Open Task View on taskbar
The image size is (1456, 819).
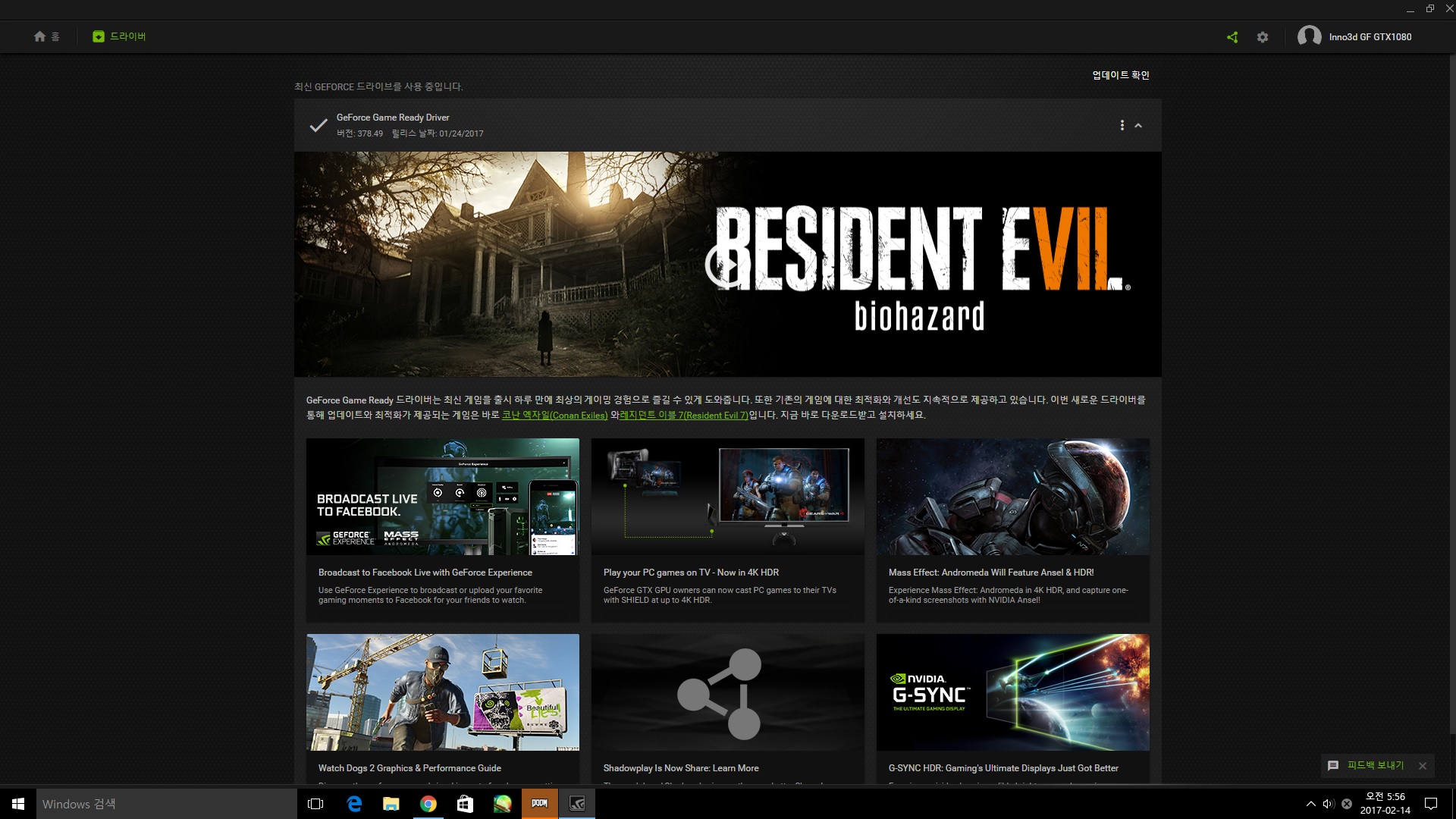315,804
